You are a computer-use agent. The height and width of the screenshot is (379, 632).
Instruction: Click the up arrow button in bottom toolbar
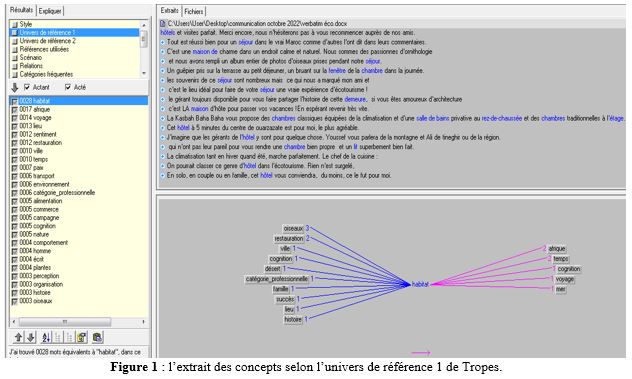coord(18,337)
